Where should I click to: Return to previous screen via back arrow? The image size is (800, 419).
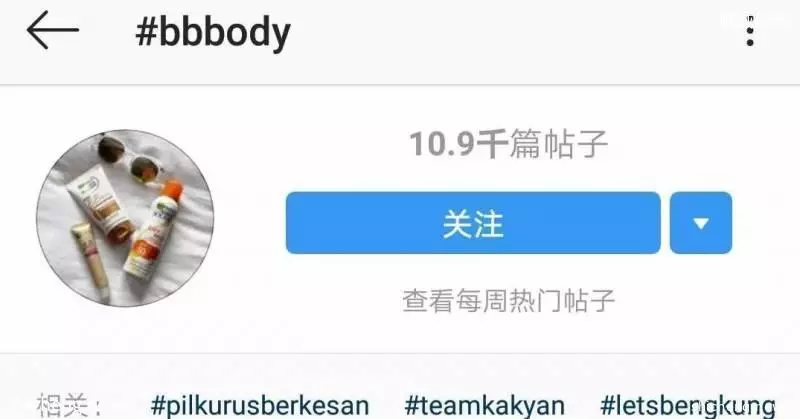[53, 30]
